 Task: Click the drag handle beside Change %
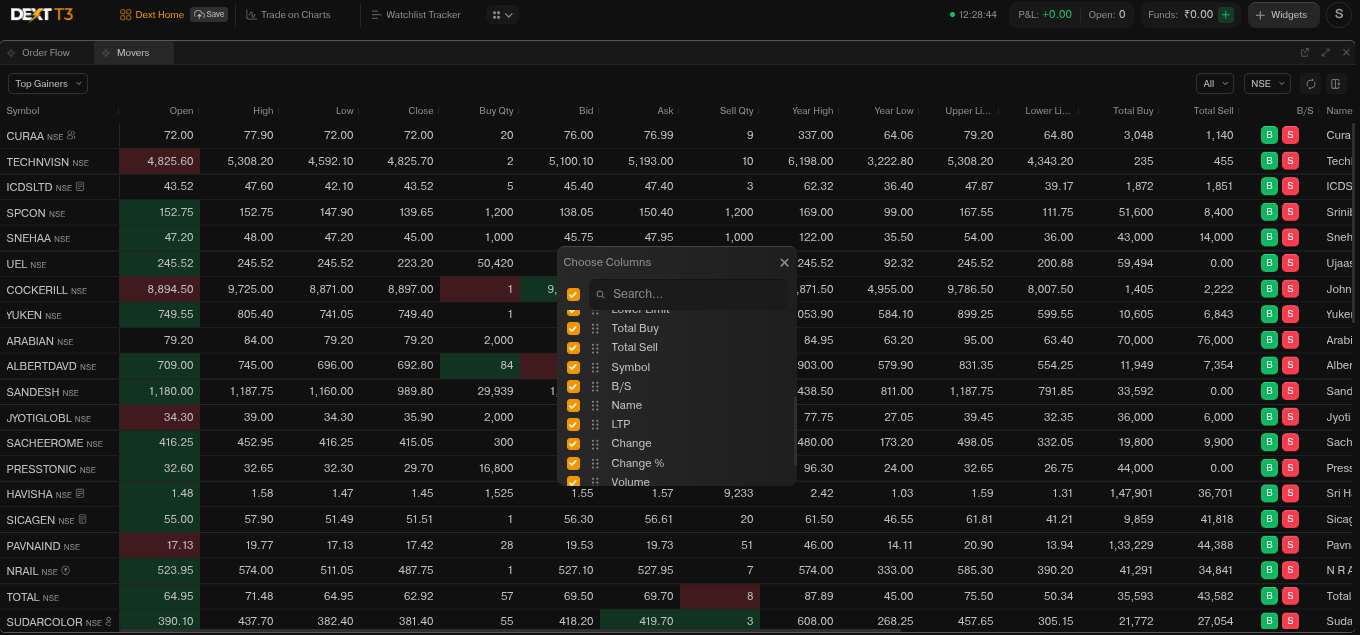click(x=595, y=463)
